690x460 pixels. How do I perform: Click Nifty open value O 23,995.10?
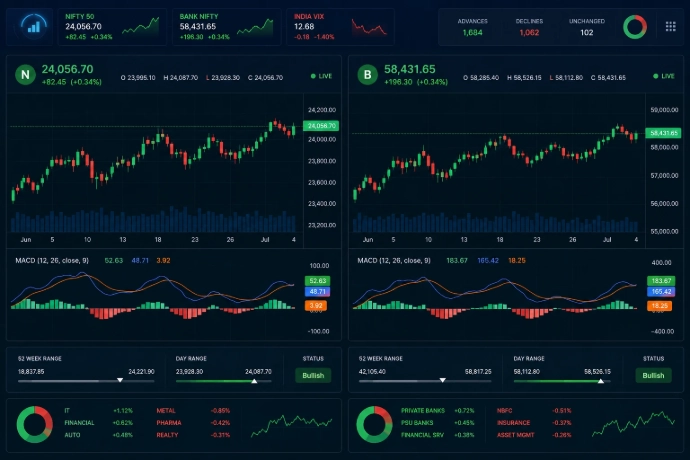point(138,78)
